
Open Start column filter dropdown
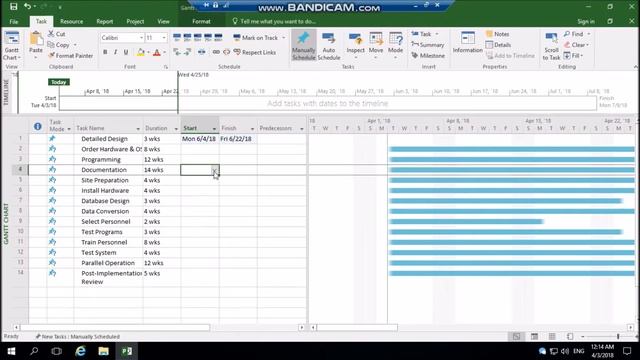(x=214, y=129)
